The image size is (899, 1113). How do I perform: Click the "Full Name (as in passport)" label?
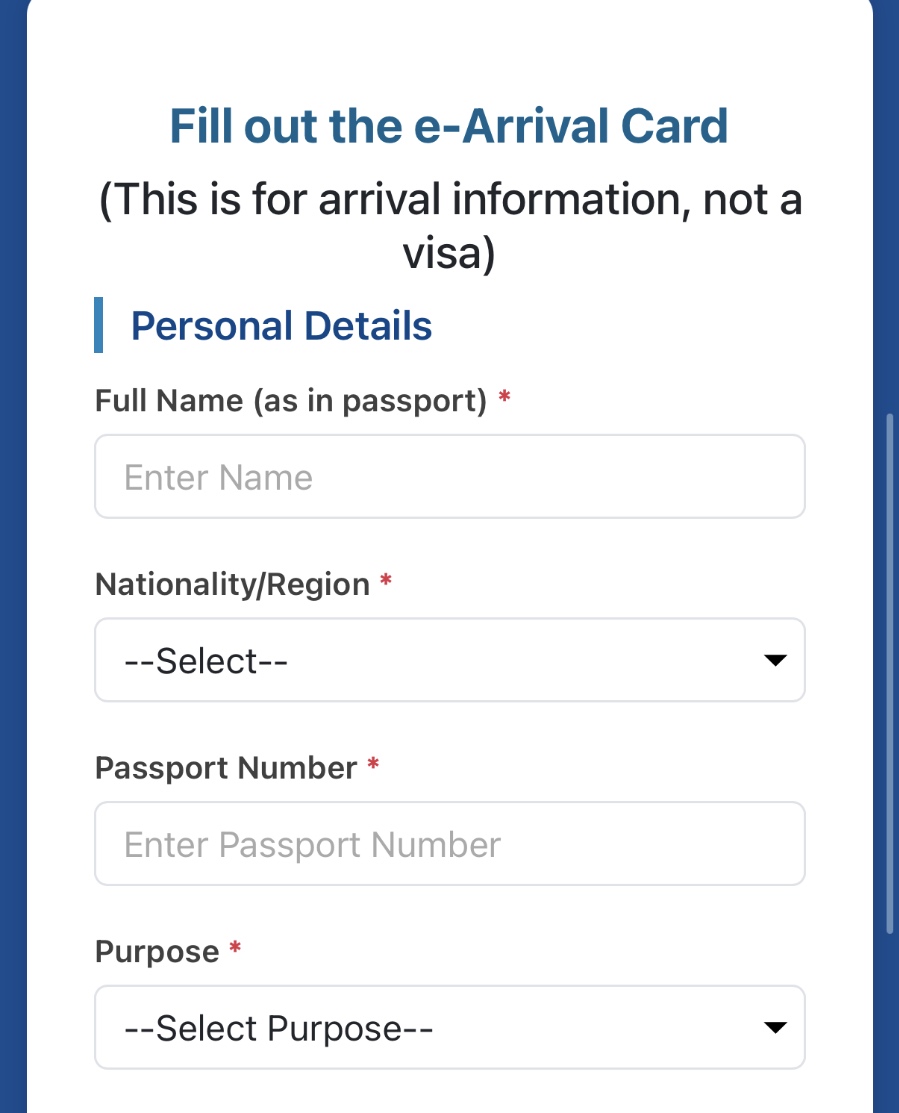(x=290, y=401)
